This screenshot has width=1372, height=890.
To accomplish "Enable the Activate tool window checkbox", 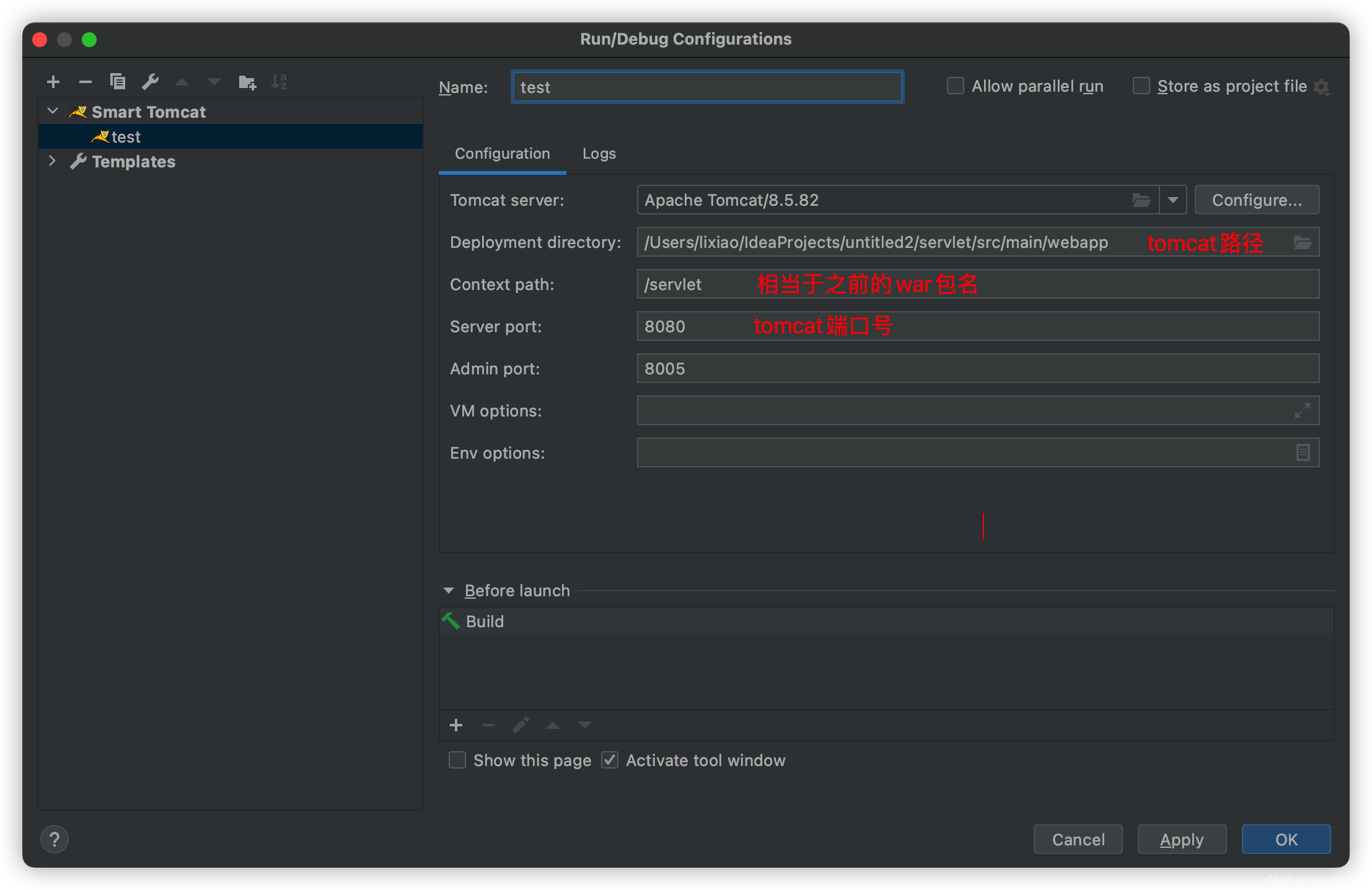I will tap(611, 759).
